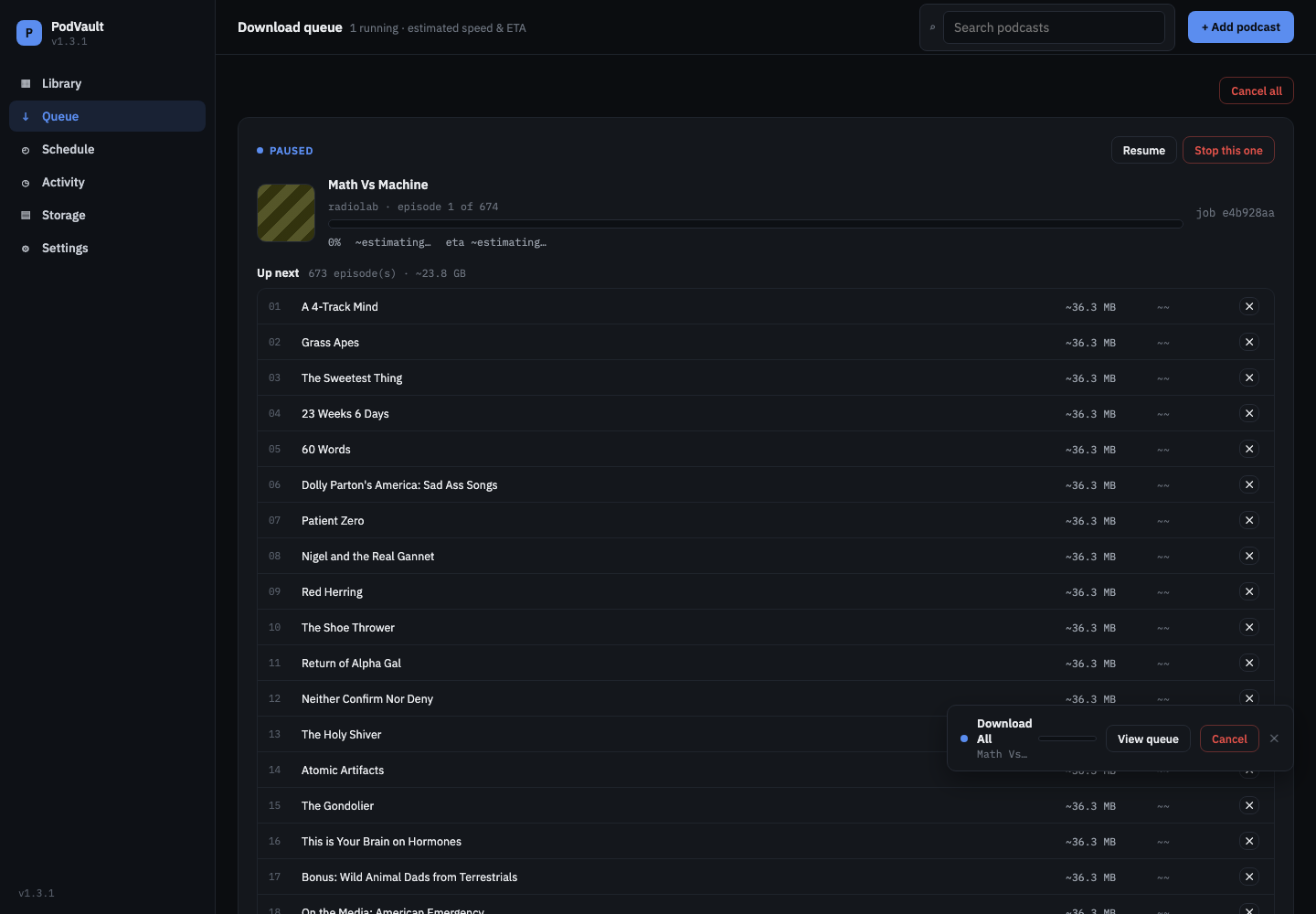Remove 60 Words from the queue
Screen dimensions: 1316x914
click(x=1249, y=449)
